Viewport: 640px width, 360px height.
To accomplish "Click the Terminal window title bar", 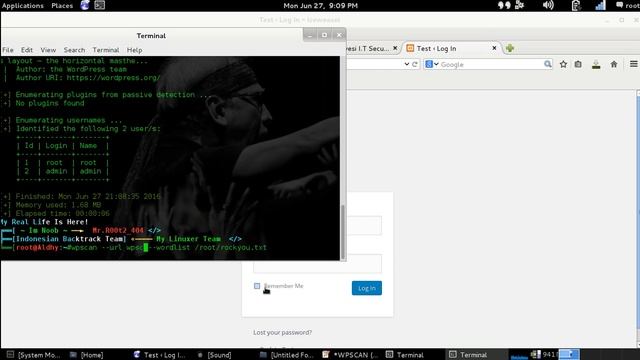I will coord(151,36).
